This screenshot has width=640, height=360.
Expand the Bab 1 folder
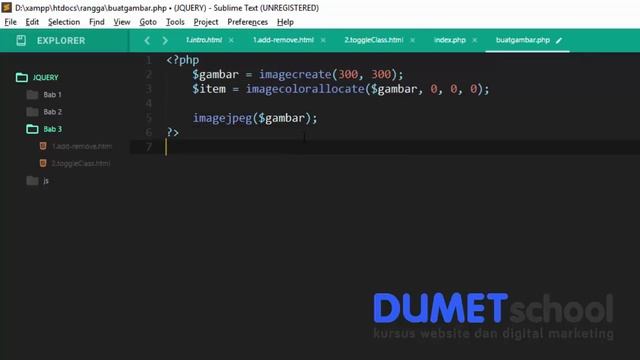pos(52,95)
